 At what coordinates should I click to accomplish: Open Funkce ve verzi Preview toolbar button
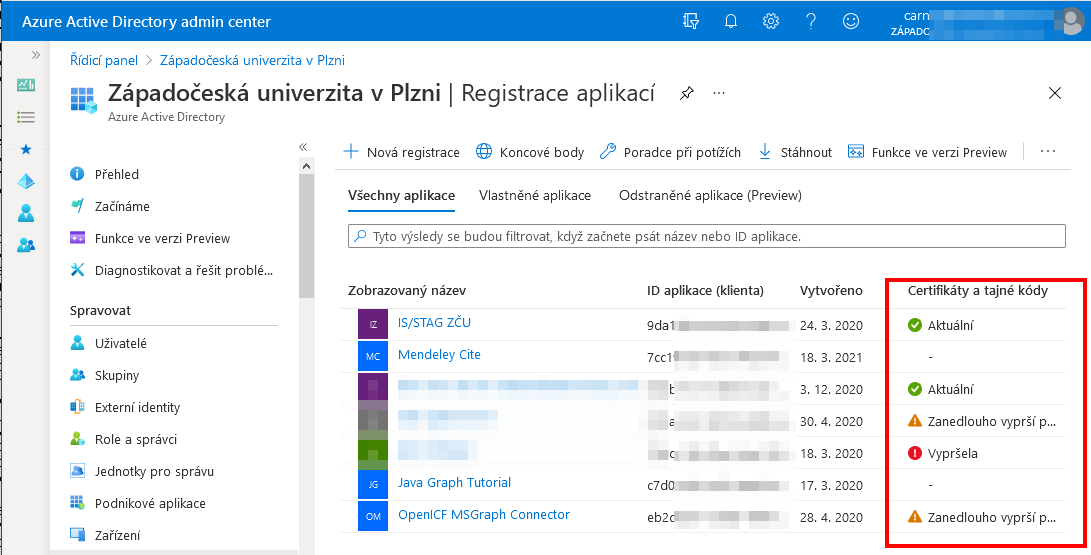(927, 152)
